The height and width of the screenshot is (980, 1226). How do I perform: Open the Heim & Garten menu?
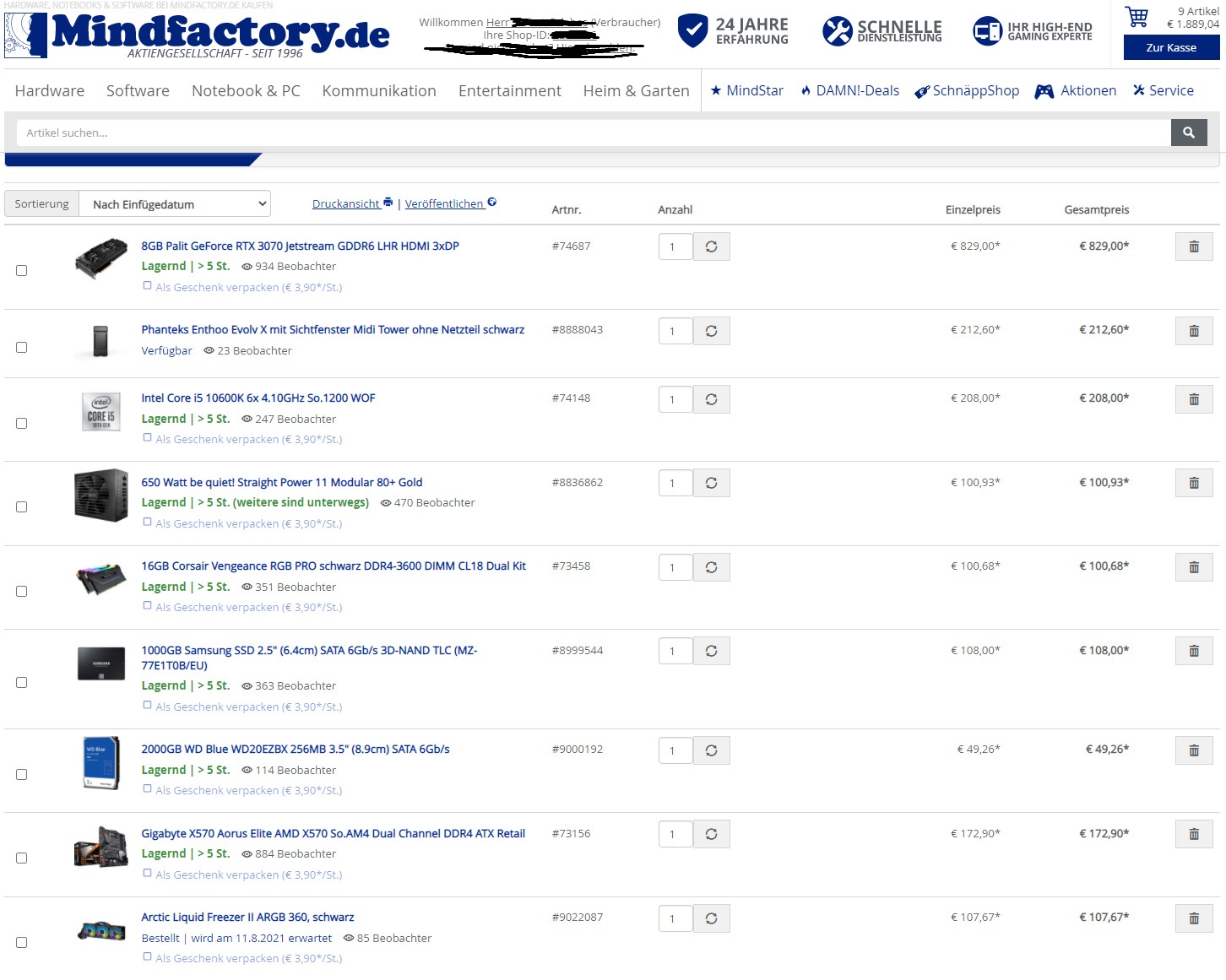pos(636,90)
